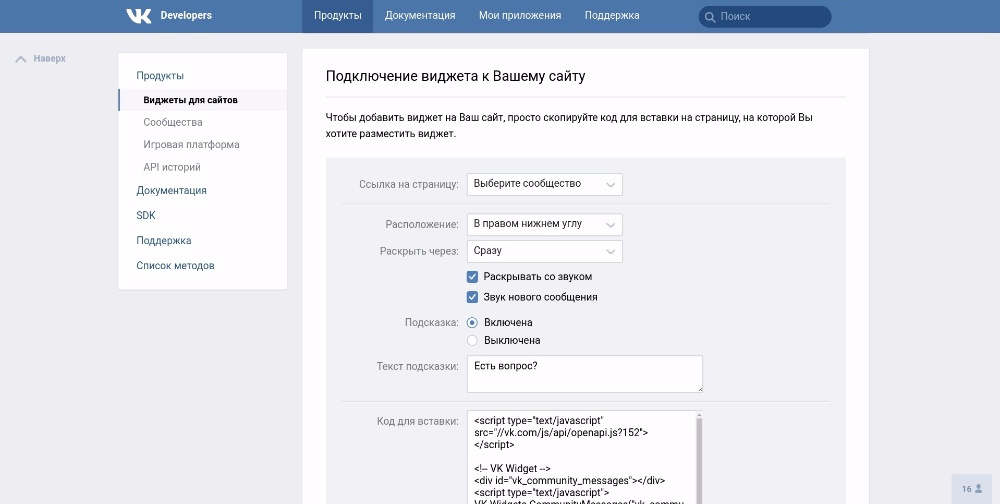
Task: Click the online users counter badge
Action: [x=972, y=489]
